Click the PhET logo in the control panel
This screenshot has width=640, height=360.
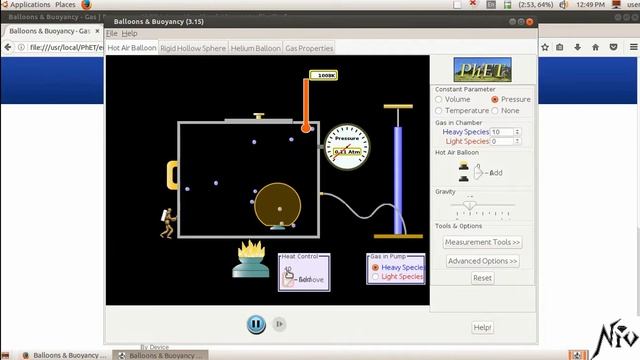click(x=482, y=70)
